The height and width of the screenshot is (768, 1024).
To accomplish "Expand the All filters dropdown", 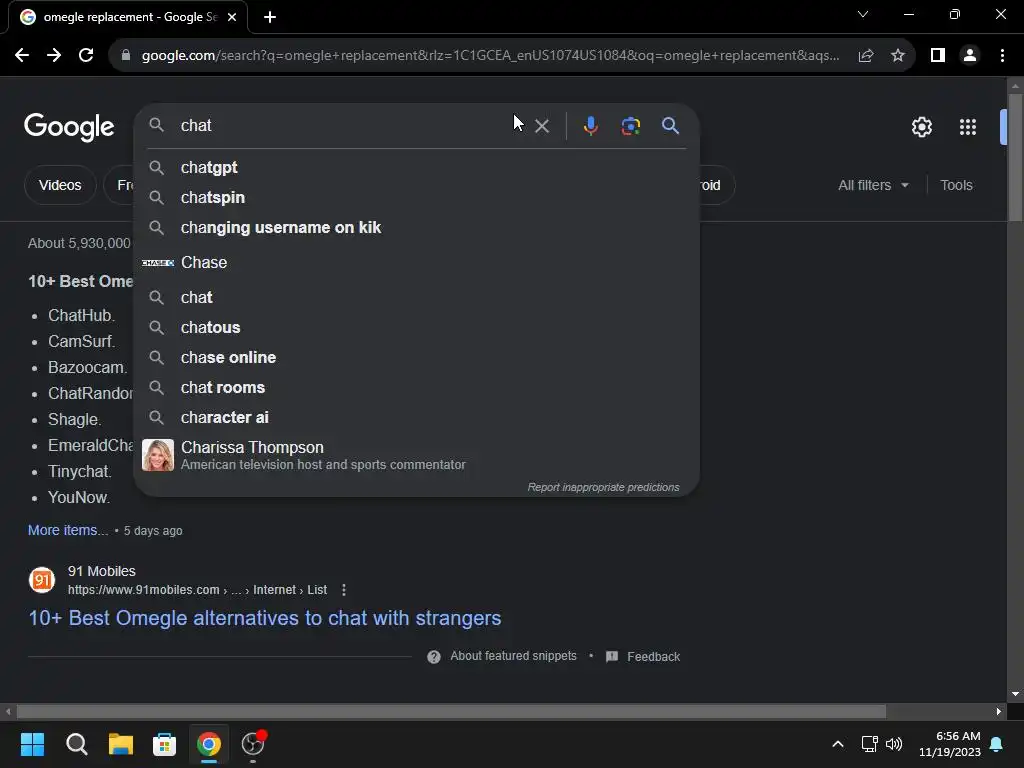I will tap(873, 185).
